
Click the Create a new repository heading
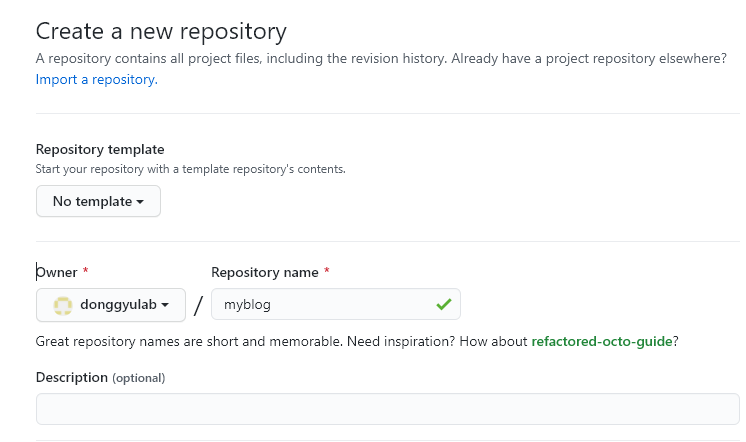coord(161,31)
